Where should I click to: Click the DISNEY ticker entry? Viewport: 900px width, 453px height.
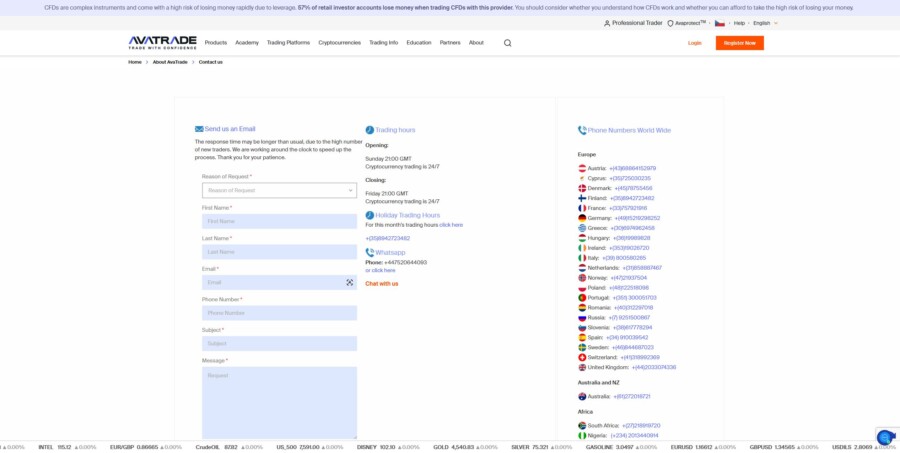[x=389, y=447]
